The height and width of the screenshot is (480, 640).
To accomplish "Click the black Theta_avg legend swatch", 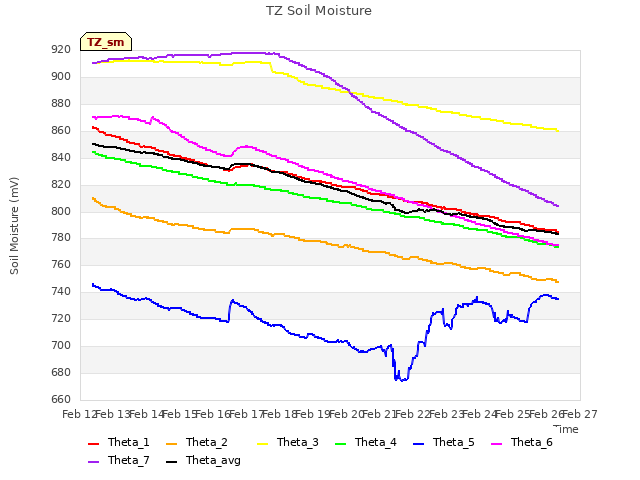I will click(x=171, y=462).
